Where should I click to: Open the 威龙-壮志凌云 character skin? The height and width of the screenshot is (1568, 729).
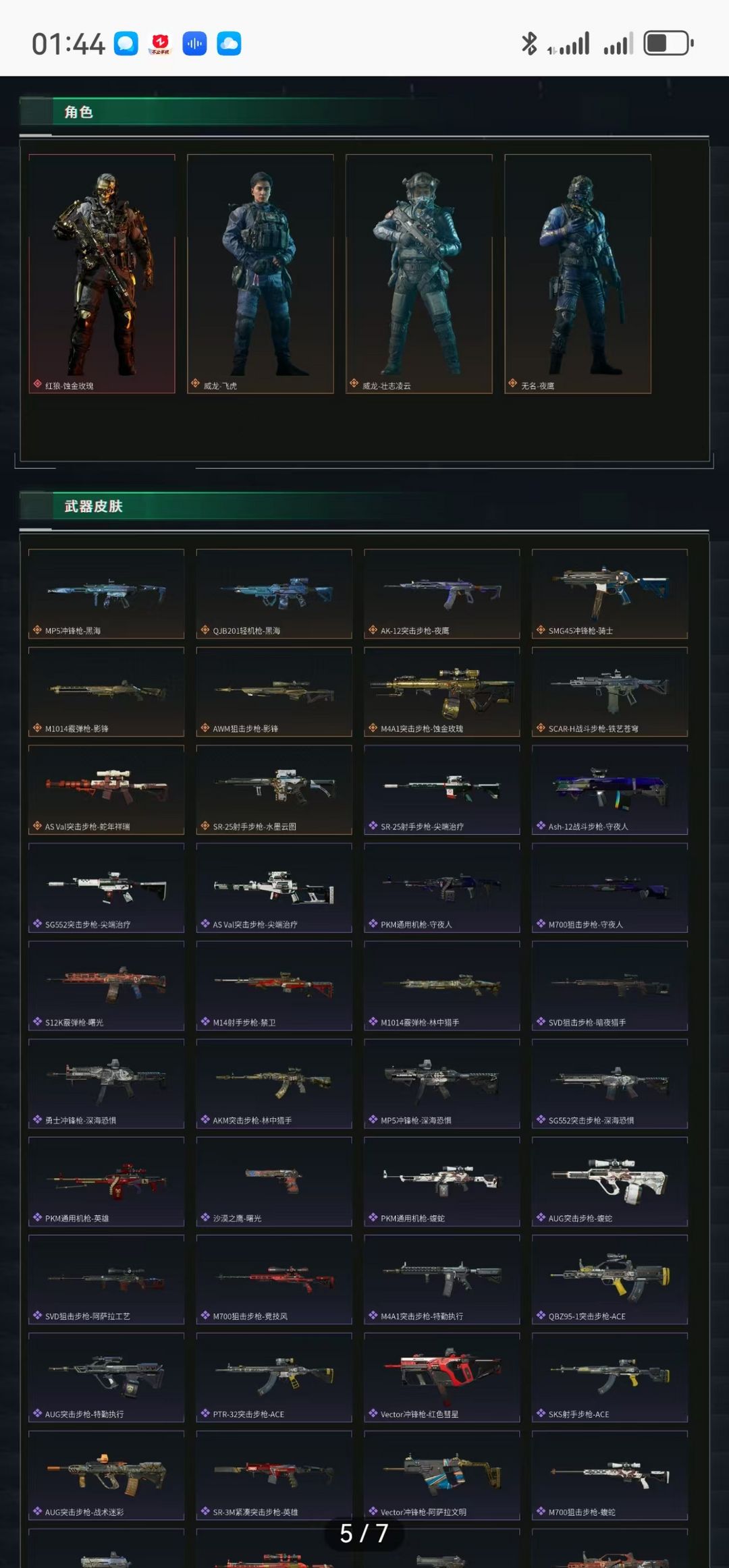click(x=419, y=274)
